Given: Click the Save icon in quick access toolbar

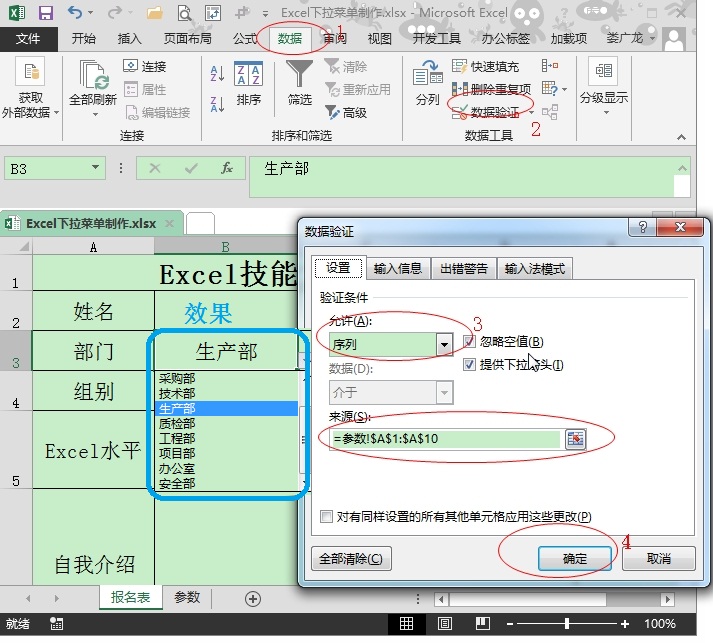Looking at the screenshot, I should (45, 12).
